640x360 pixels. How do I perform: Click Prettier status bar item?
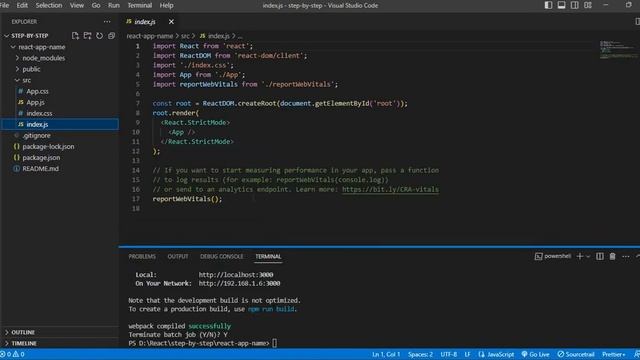(x=613, y=354)
